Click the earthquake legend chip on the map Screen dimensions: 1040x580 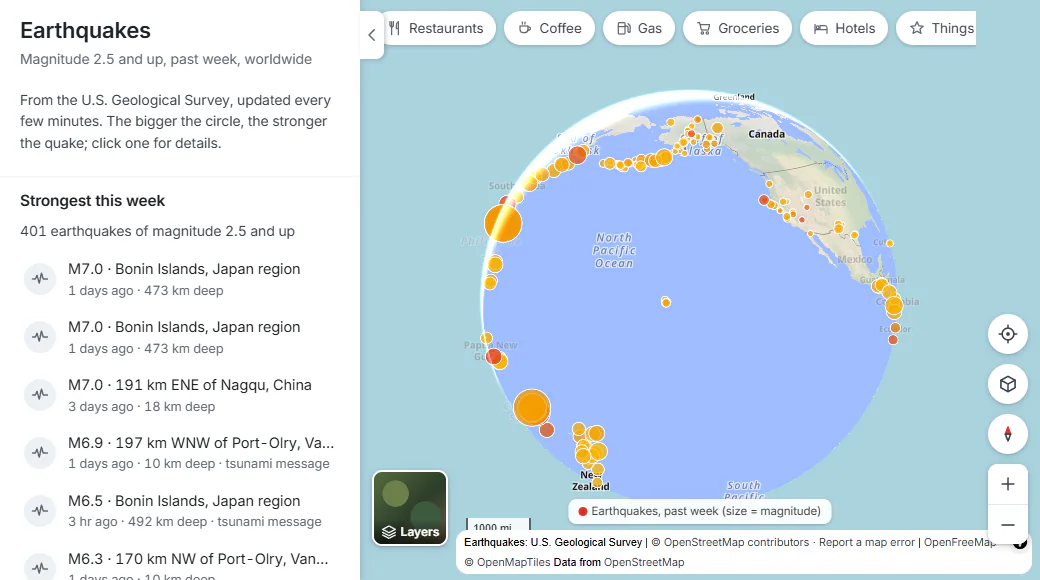[699, 511]
